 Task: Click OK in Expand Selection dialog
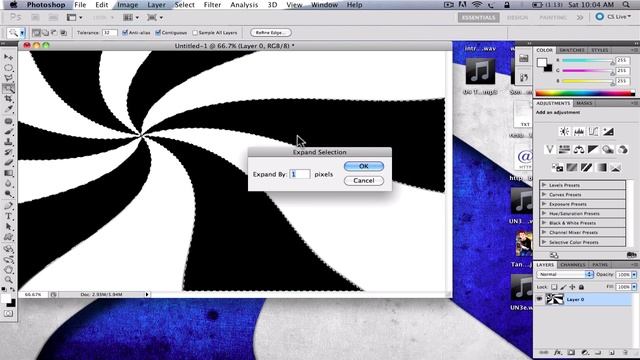click(x=364, y=166)
